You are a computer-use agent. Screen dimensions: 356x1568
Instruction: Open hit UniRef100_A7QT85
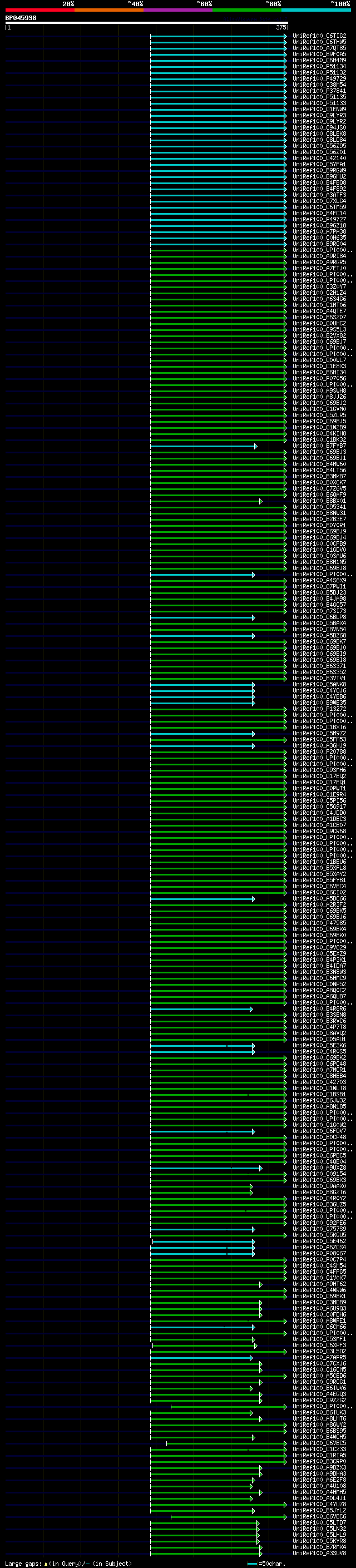[x=319, y=48]
